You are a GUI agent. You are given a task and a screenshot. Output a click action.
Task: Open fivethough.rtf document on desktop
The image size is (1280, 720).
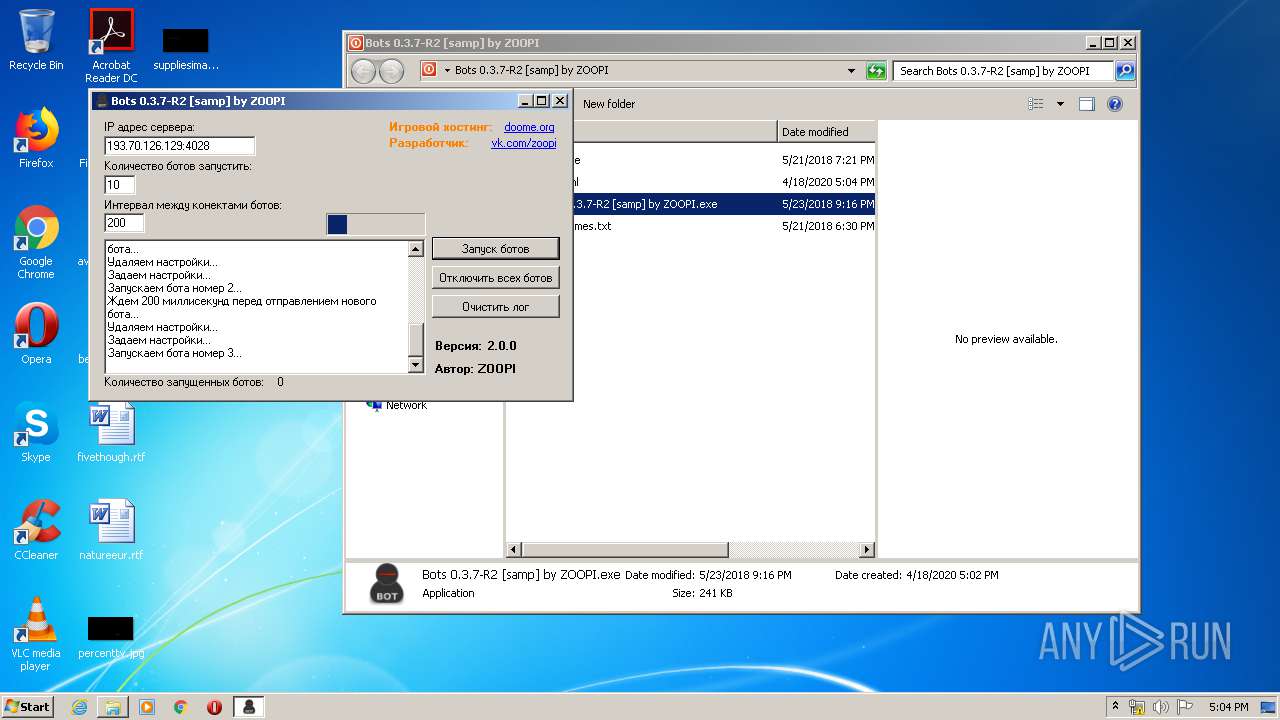click(x=111, y=432)
